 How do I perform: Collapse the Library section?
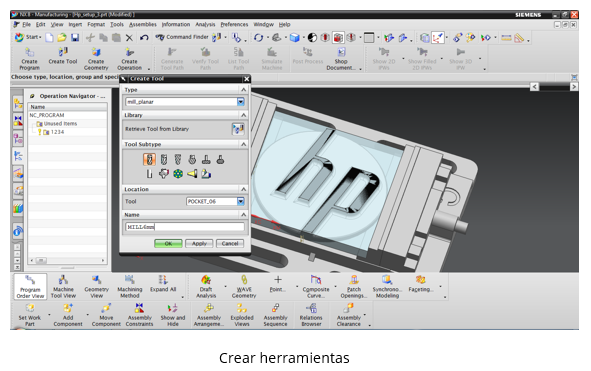(243, 115)
